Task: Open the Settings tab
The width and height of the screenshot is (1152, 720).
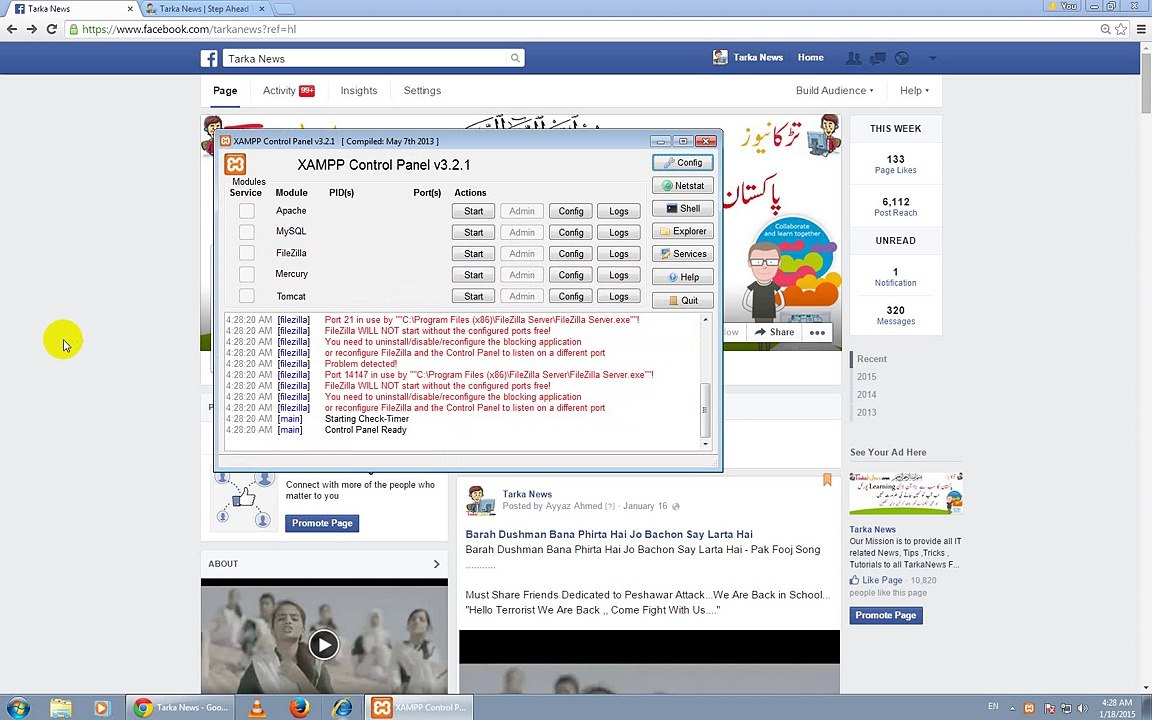Action: tap(422, 90)
